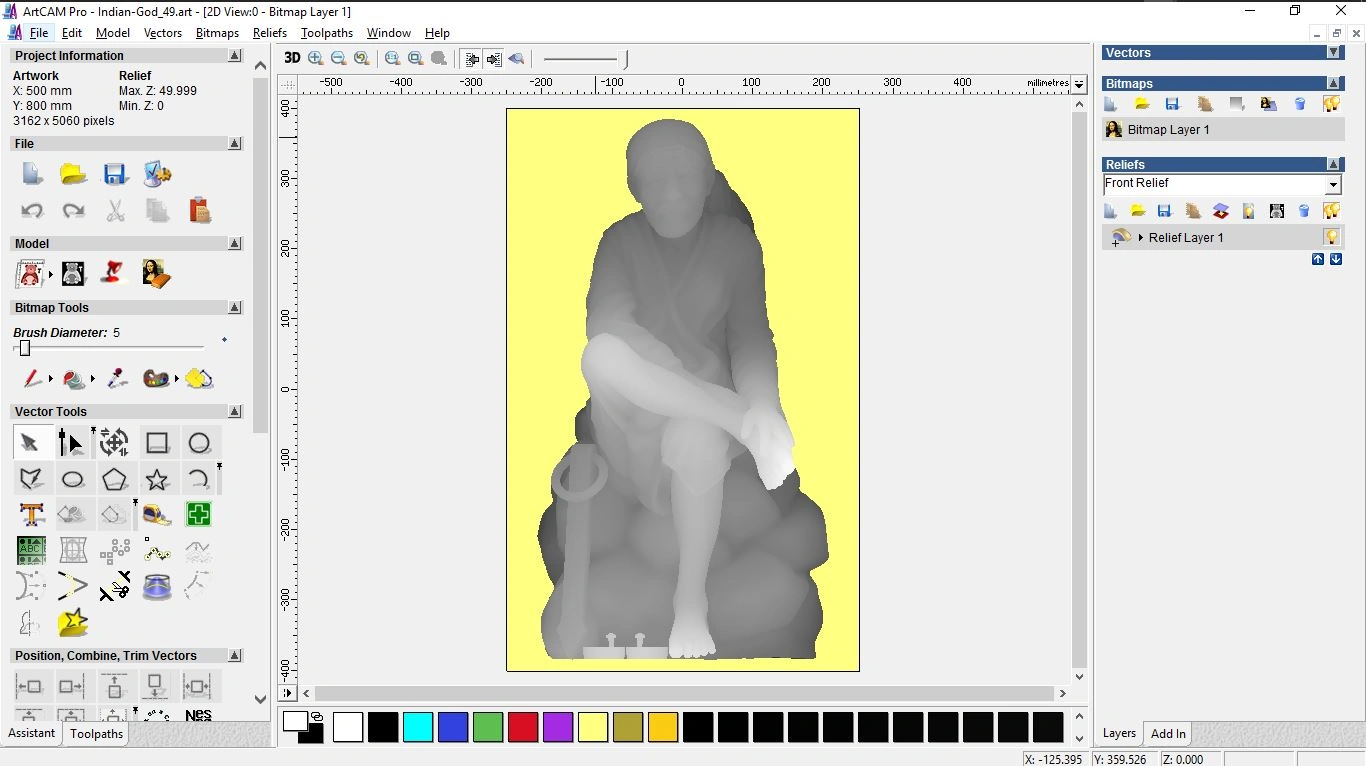
Task: Open the Toolpaths menu
Action: [326, 33]
